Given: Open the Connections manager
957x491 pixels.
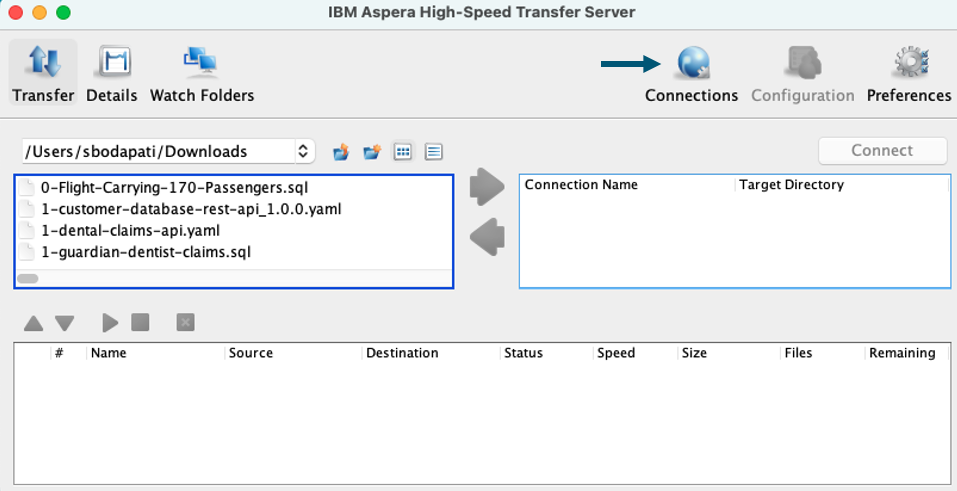Looking at the screenshot, I should (x=692, y=73).
